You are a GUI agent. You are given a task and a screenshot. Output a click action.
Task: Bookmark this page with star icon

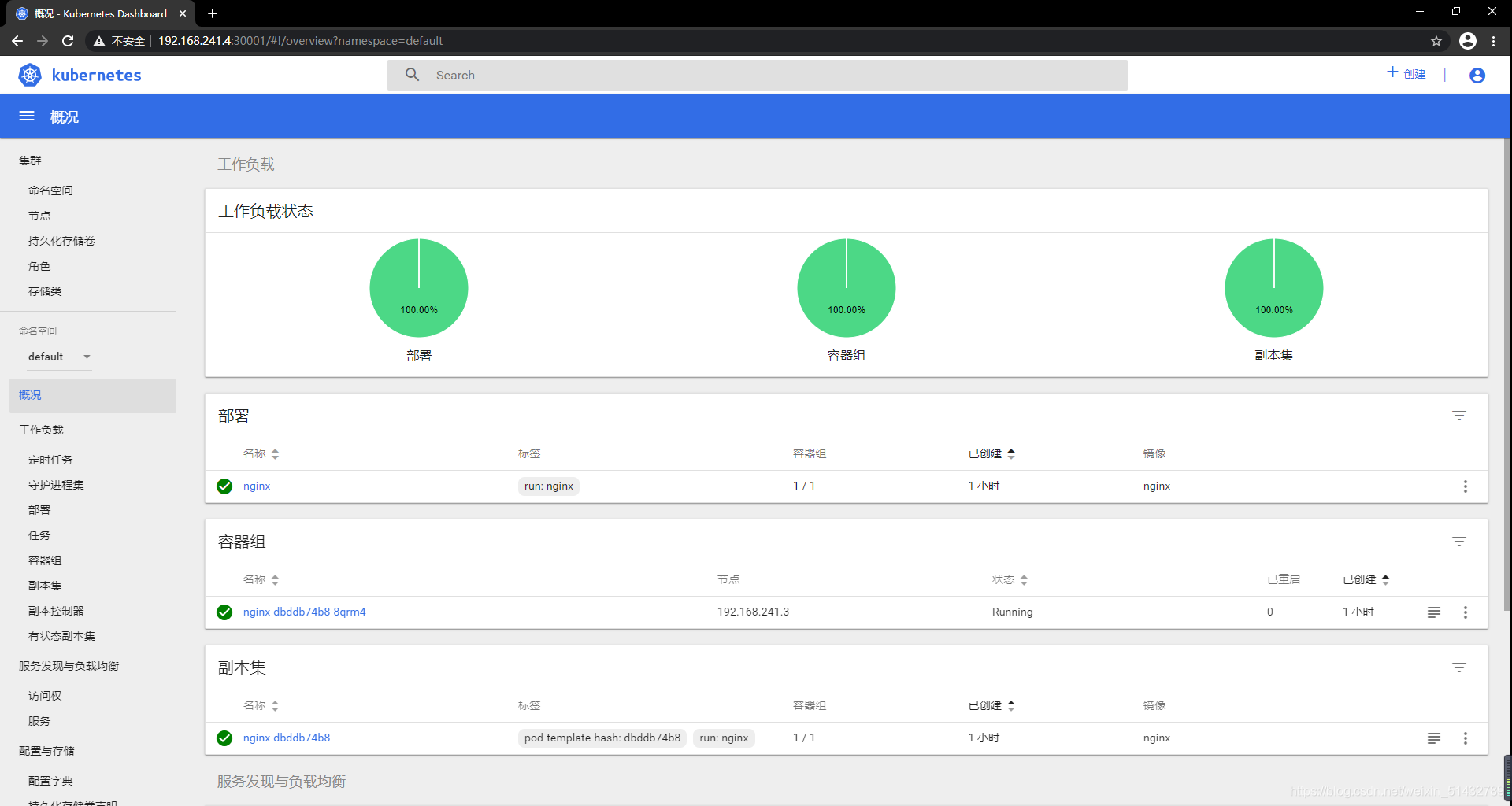pos(1436,41)
